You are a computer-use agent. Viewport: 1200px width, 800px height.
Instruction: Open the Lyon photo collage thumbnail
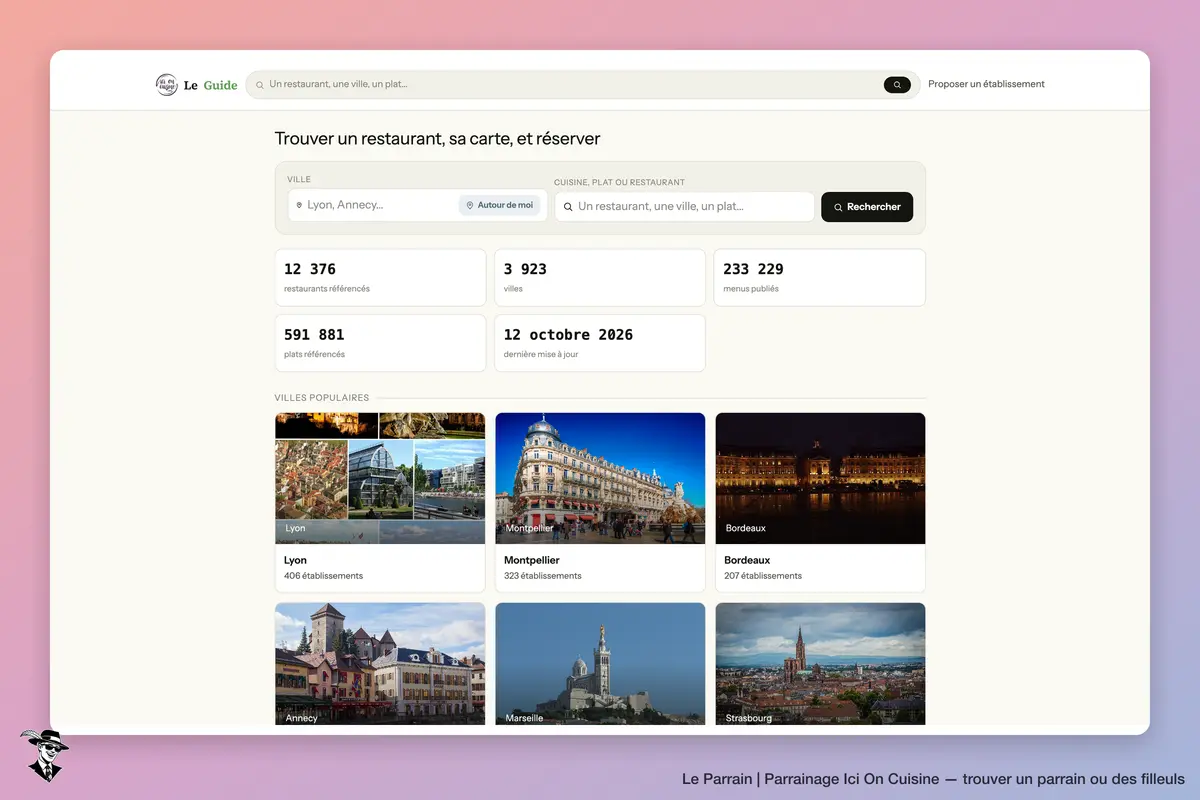(380, 478)
